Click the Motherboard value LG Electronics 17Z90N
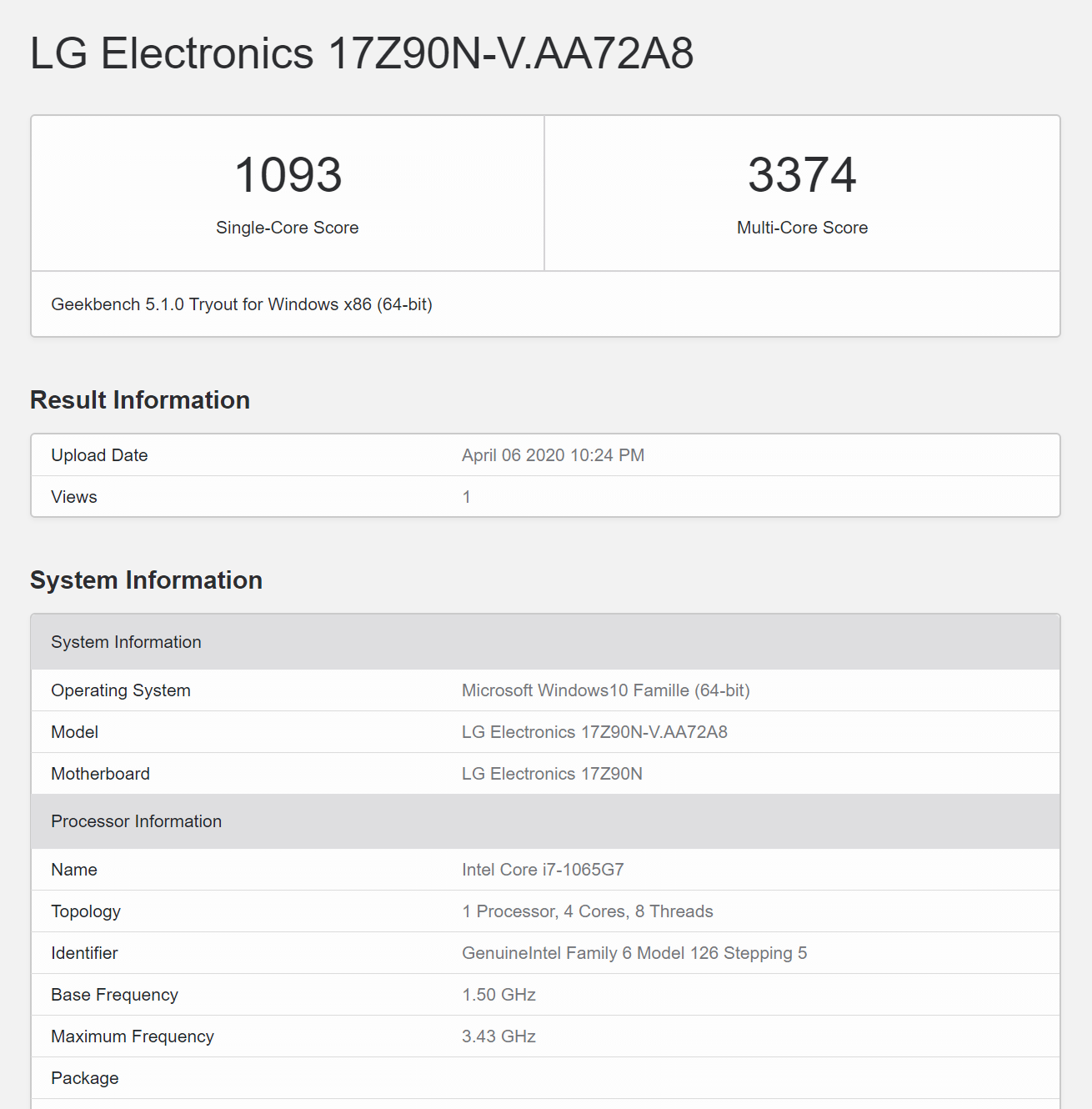The width and height of the screenshot is (1092, 1109). [x=552, y=774]
